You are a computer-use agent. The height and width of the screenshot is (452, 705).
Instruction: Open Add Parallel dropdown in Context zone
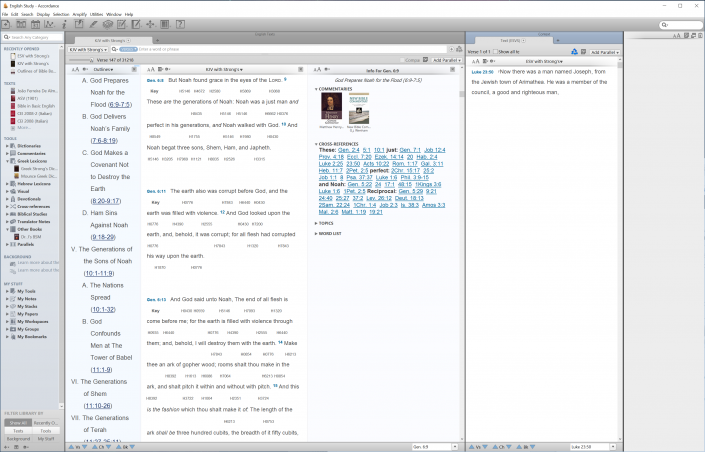605,52
